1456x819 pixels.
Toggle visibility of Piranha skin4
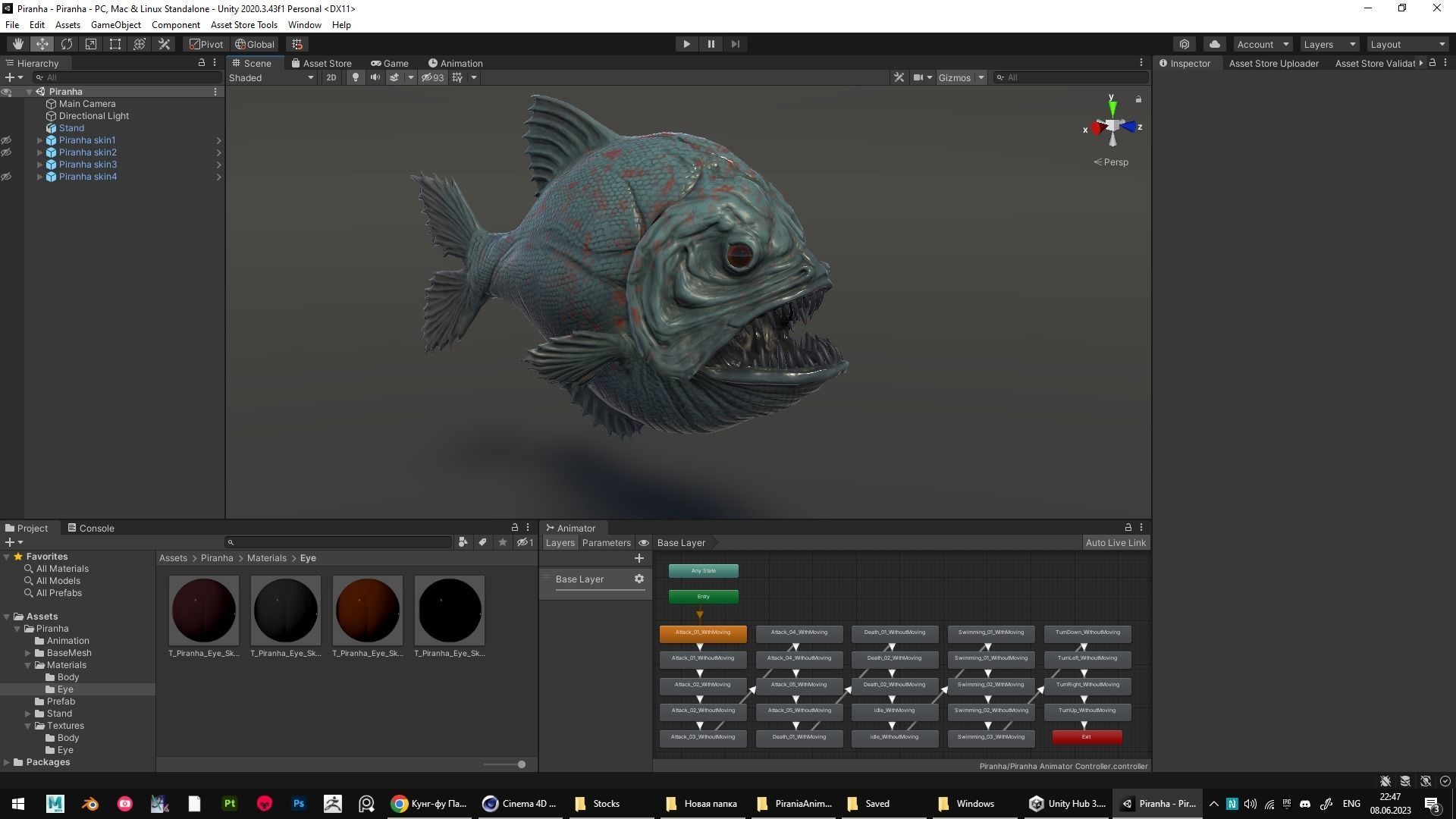click(6, 177)
